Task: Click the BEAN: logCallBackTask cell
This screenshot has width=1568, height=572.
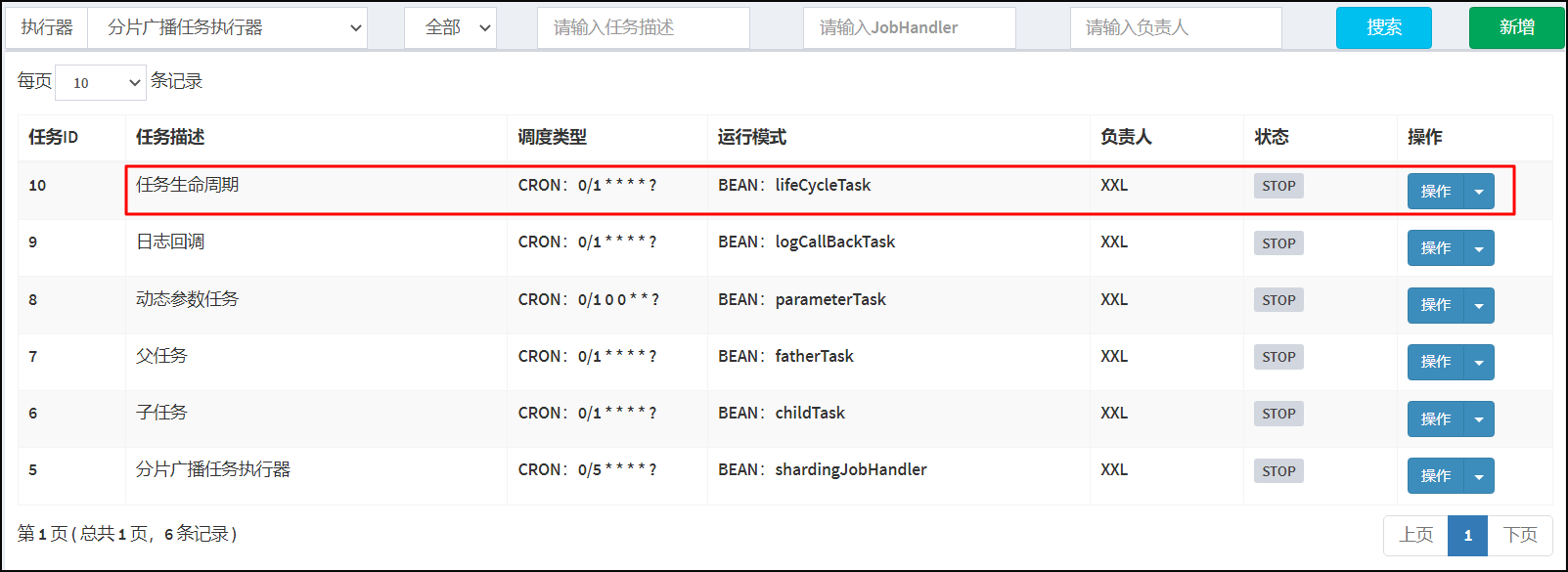Action: (807, 242)
